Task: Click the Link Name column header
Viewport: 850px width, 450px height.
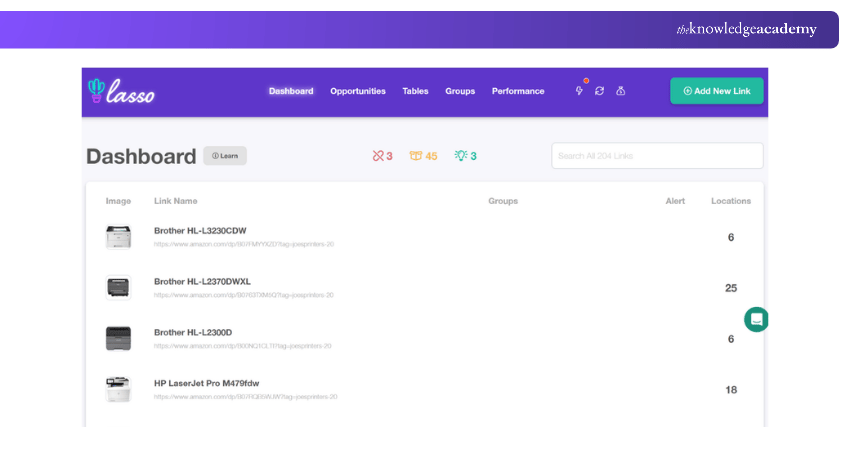Action: 176,201
